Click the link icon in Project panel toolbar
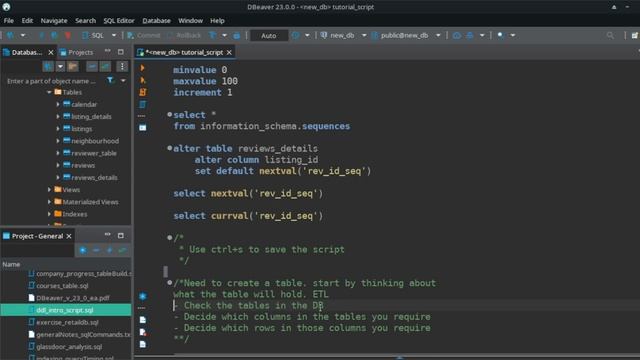Image resolution: width=640 pixels, height=360 pixels. tap(122, 250)
